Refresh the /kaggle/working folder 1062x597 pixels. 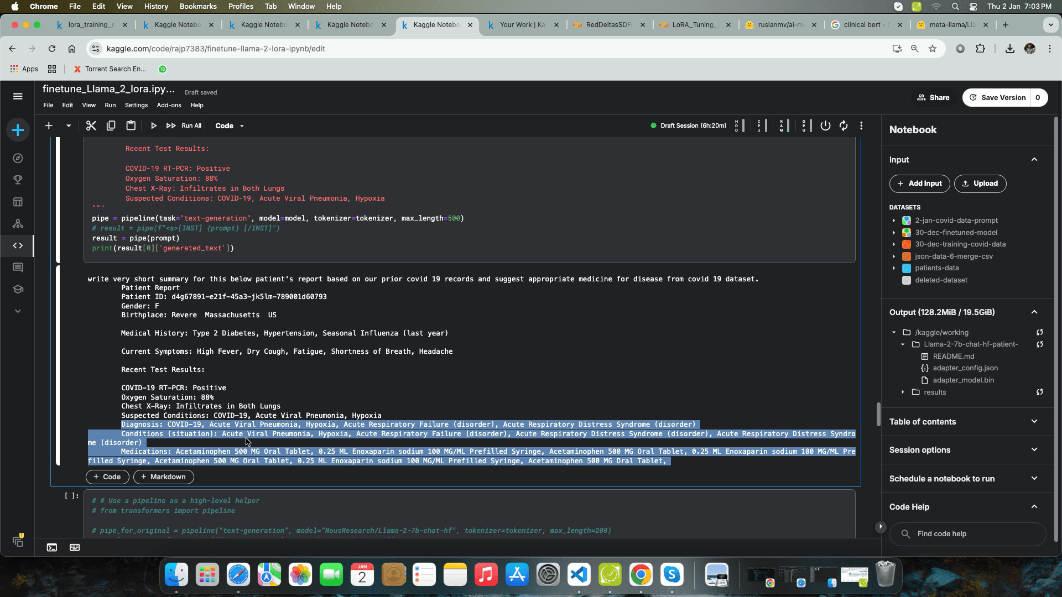point(1039,332)
